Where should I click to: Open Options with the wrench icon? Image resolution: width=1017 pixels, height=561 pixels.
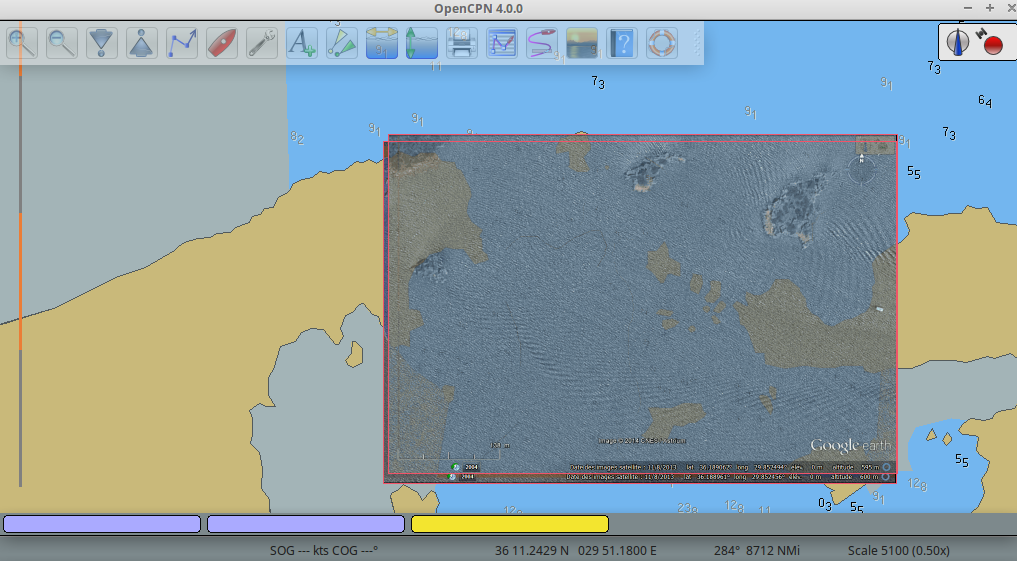coord(262,43)
